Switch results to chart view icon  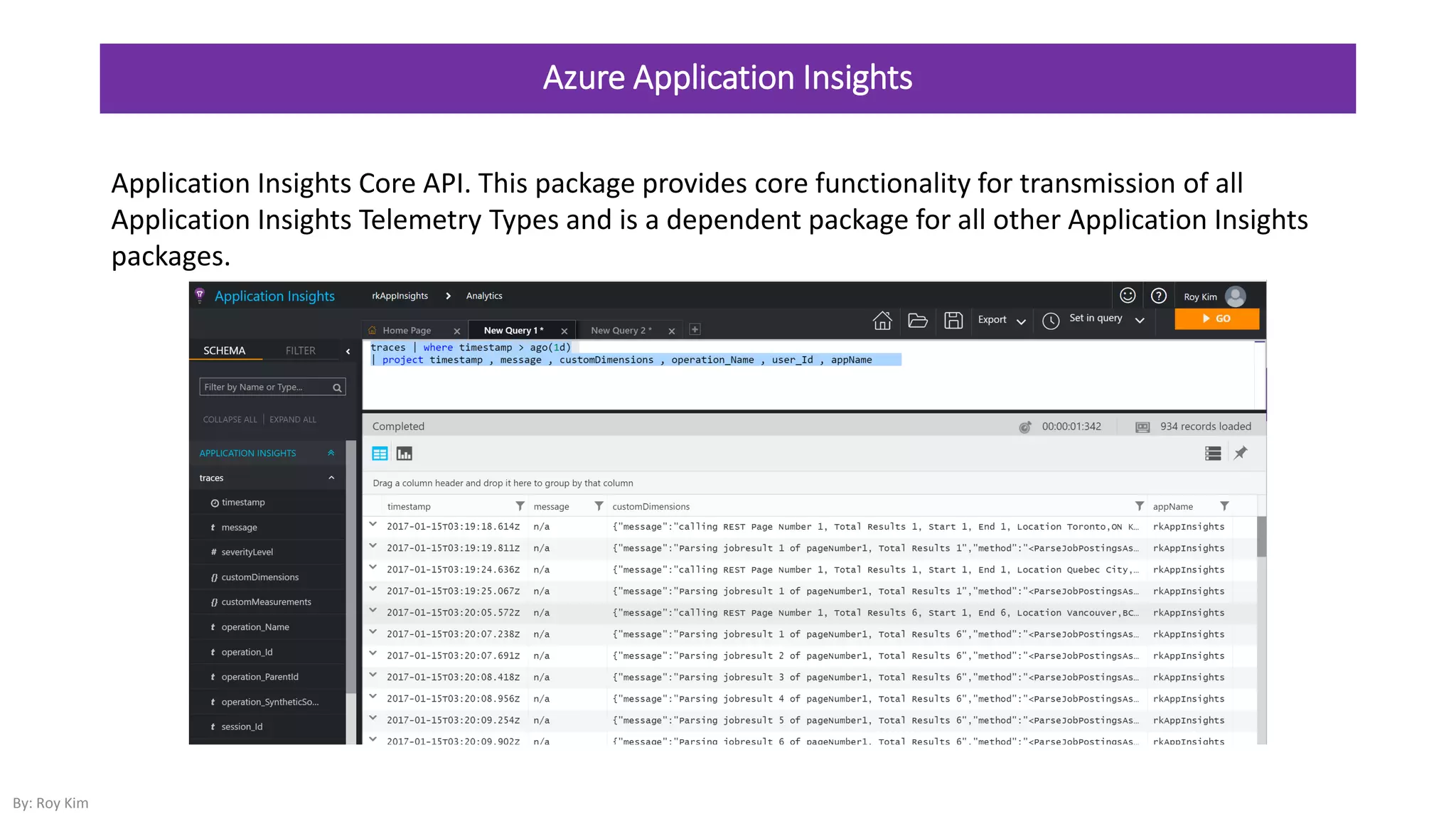405,454
